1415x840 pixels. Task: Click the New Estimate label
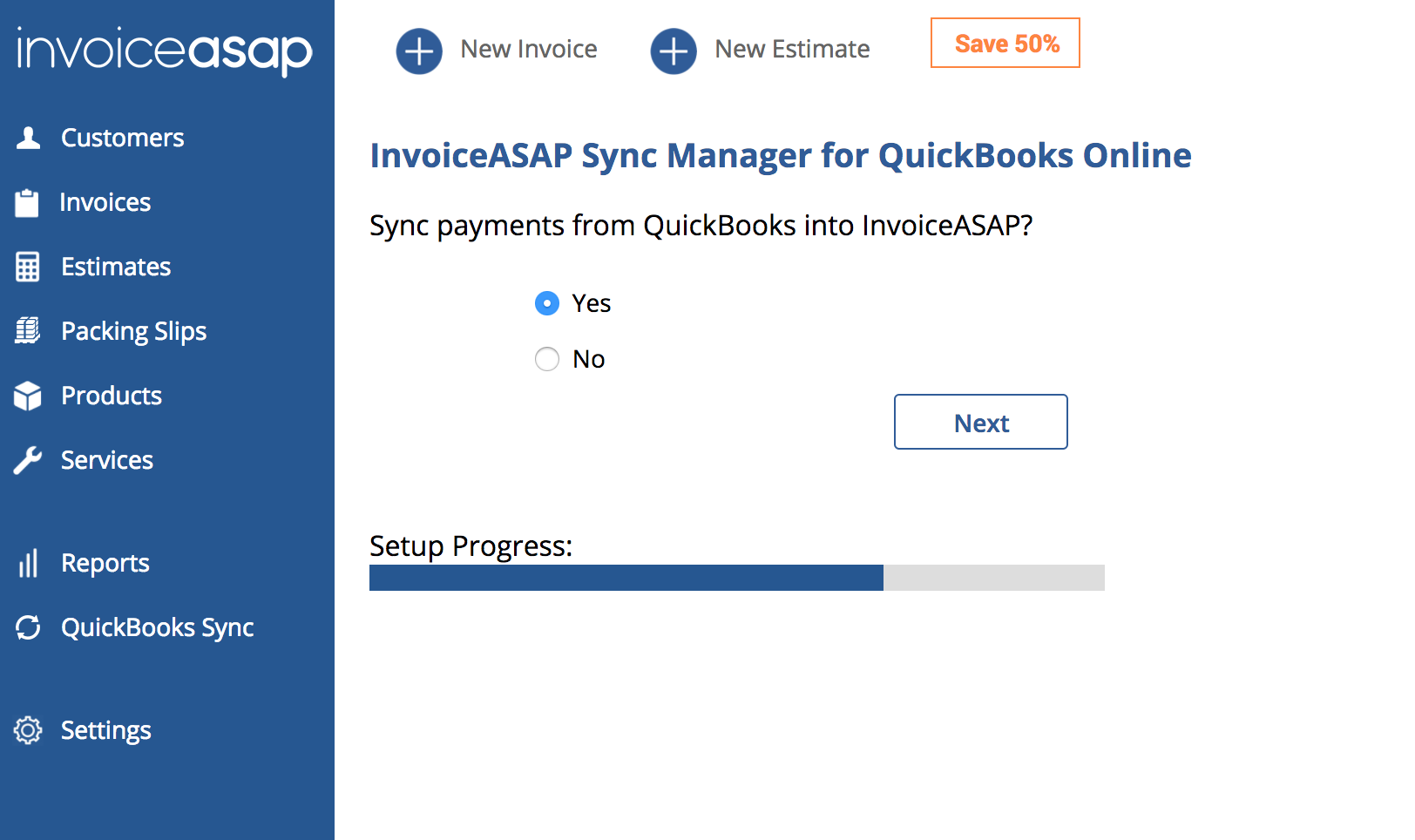coord(792,49)
